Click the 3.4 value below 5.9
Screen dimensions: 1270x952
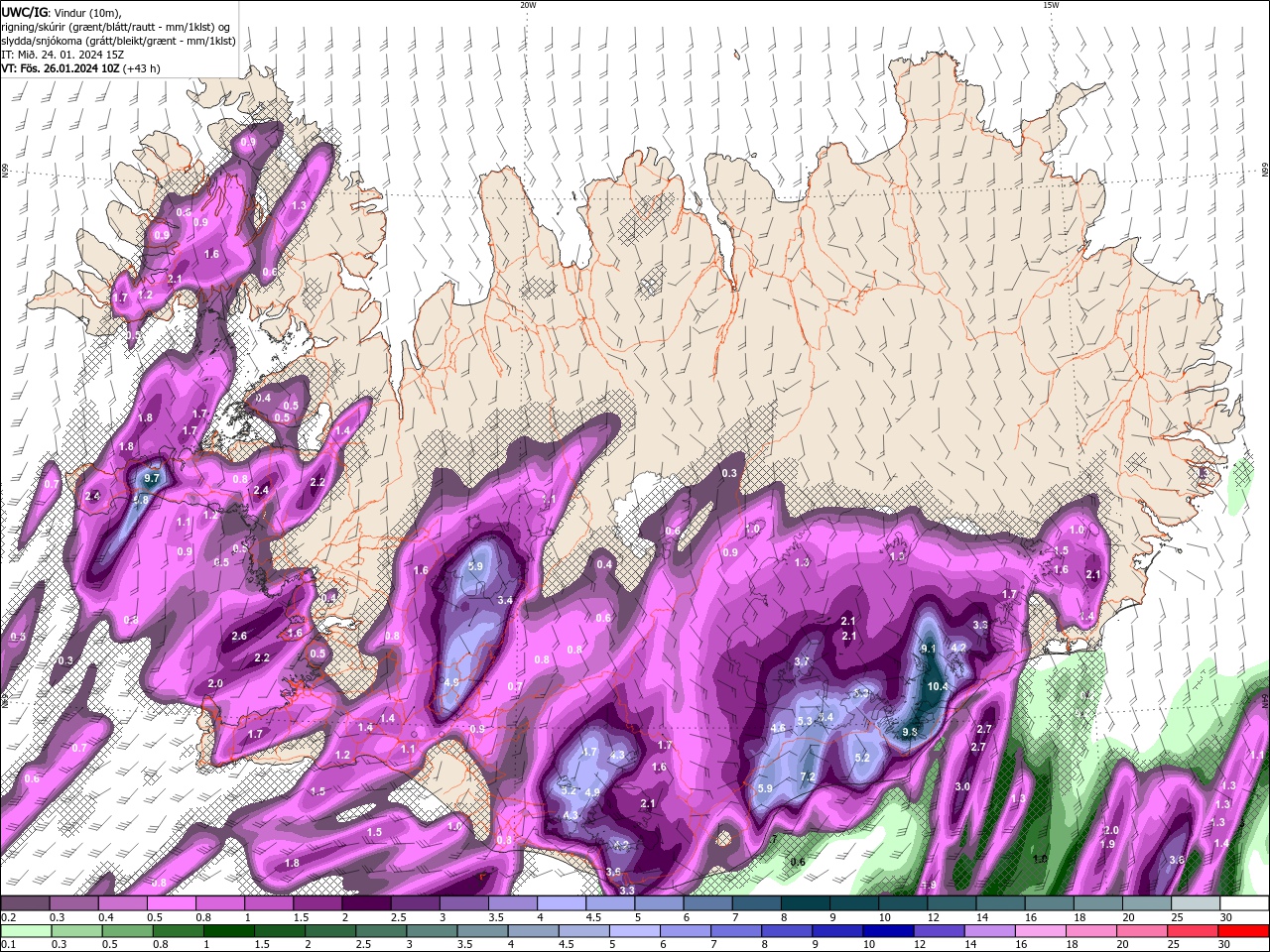[504, 600]
